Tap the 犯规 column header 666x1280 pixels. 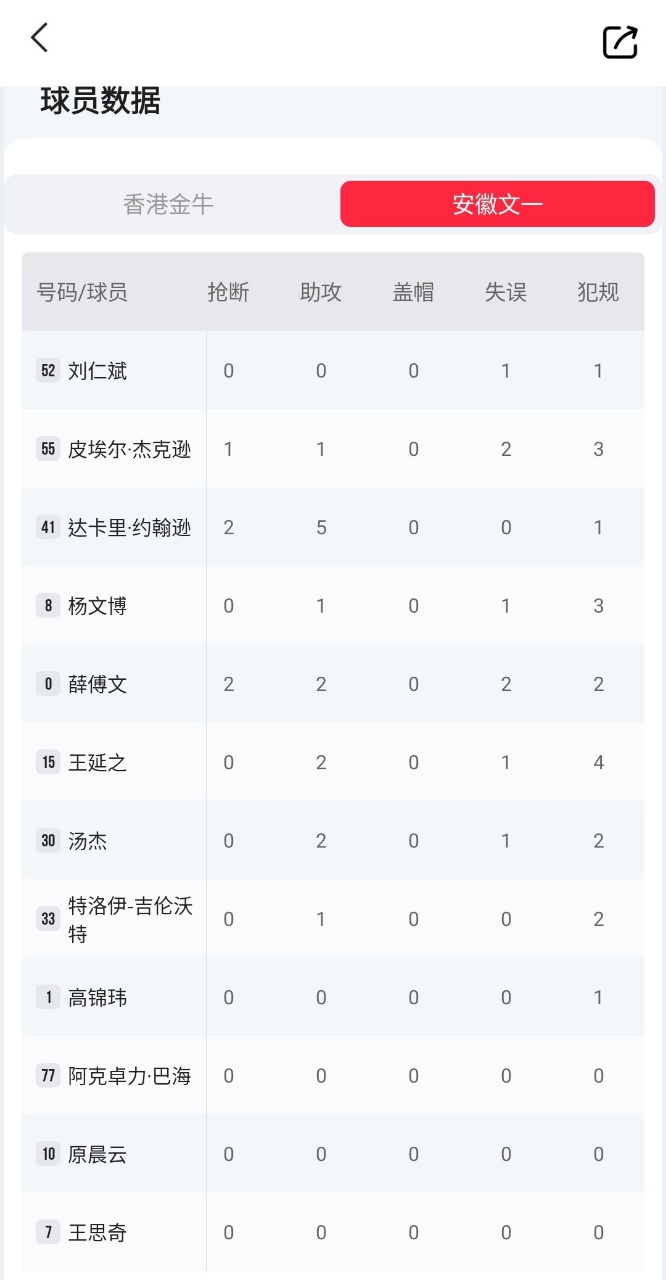coord(598,292)
